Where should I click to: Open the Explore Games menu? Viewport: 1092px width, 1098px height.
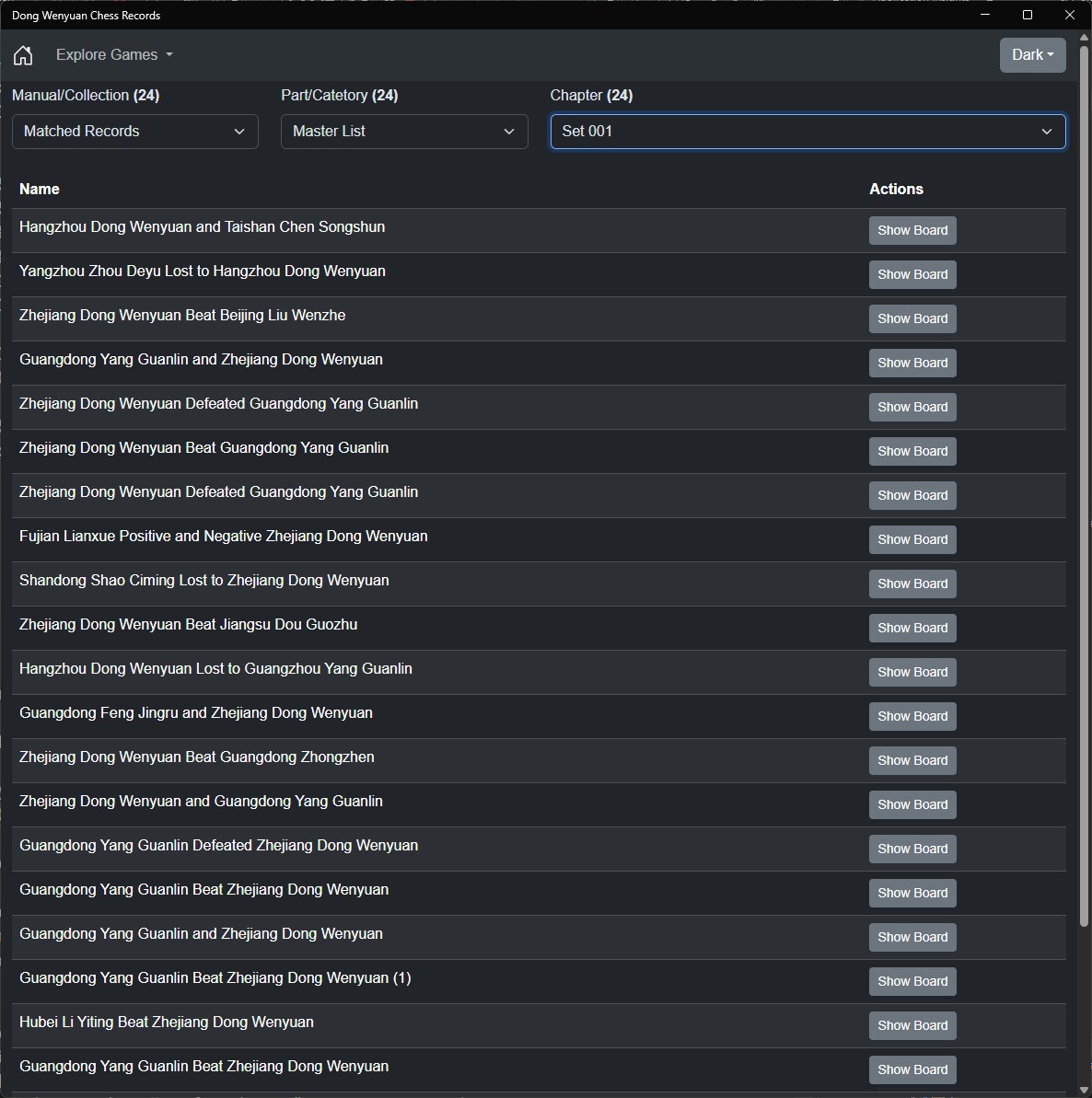[x=114, y=54]
